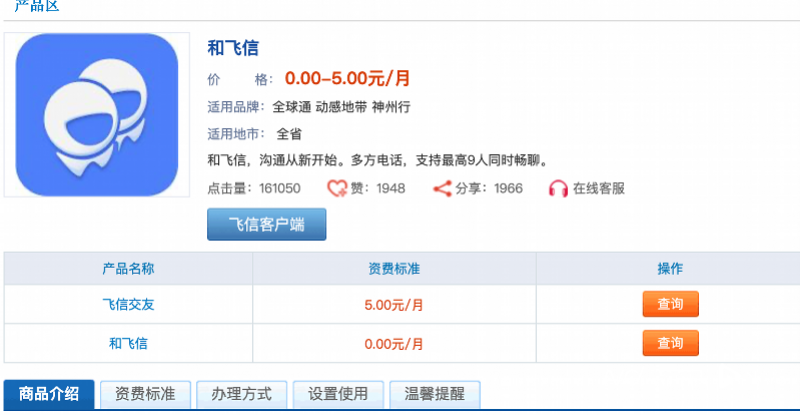Click the 产品区 section header
The image size is (800, 415).
[37, 5]
